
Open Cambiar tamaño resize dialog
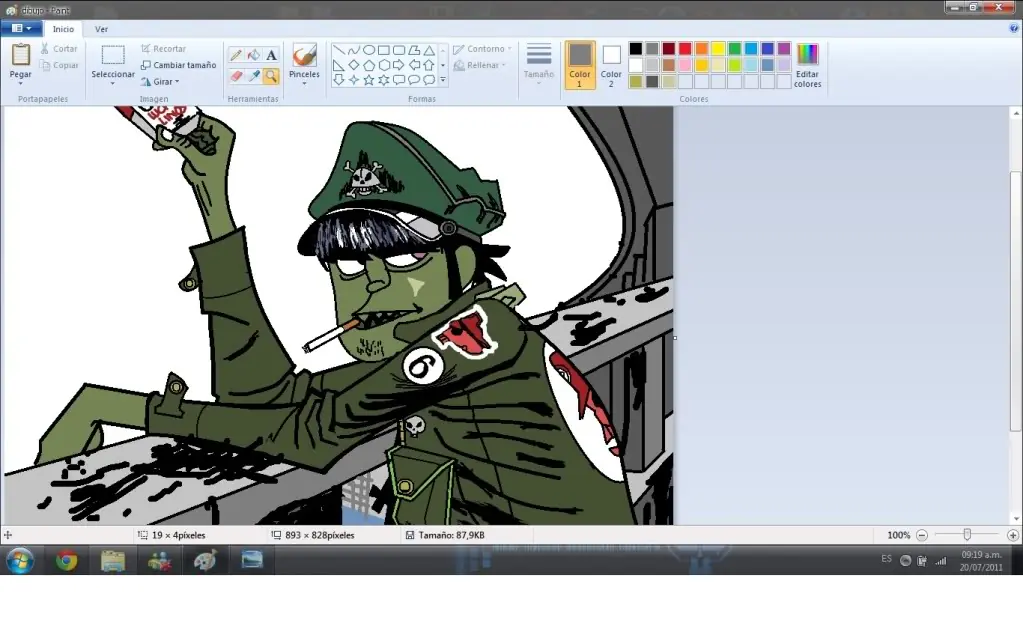coord(178,65)
